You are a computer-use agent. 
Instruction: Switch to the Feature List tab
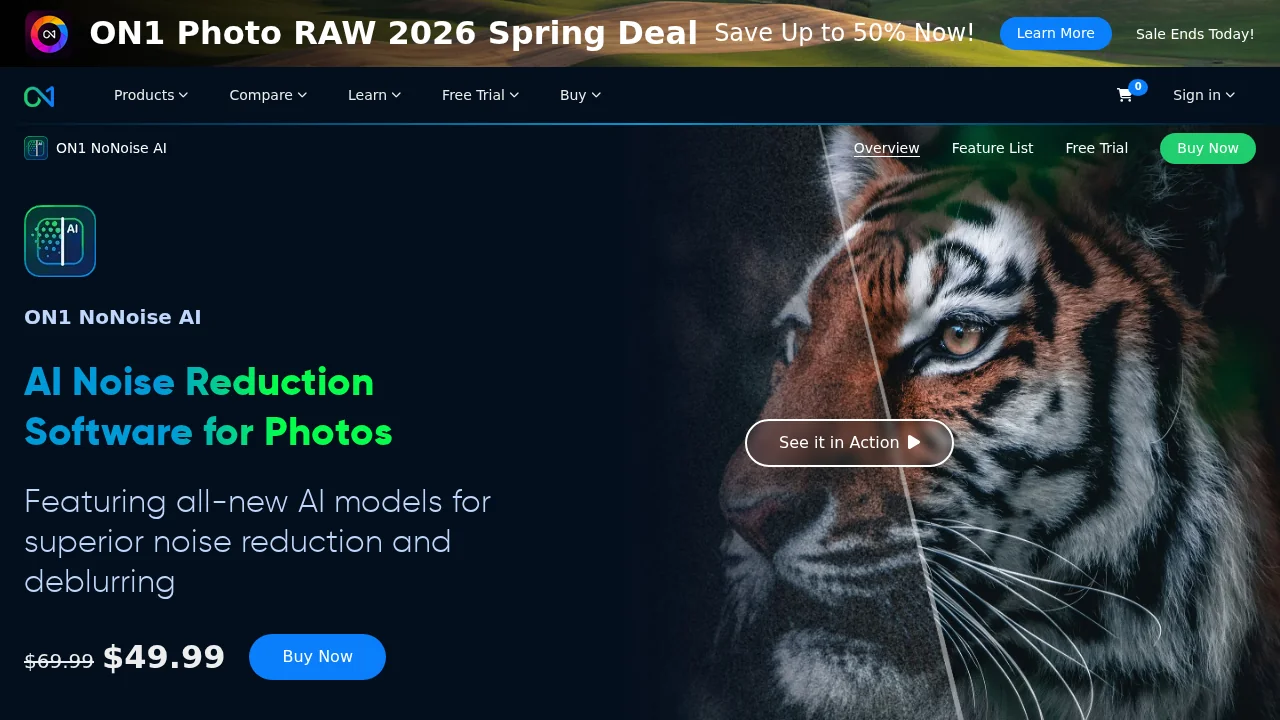pyautogui.click(x=992, y=148)
